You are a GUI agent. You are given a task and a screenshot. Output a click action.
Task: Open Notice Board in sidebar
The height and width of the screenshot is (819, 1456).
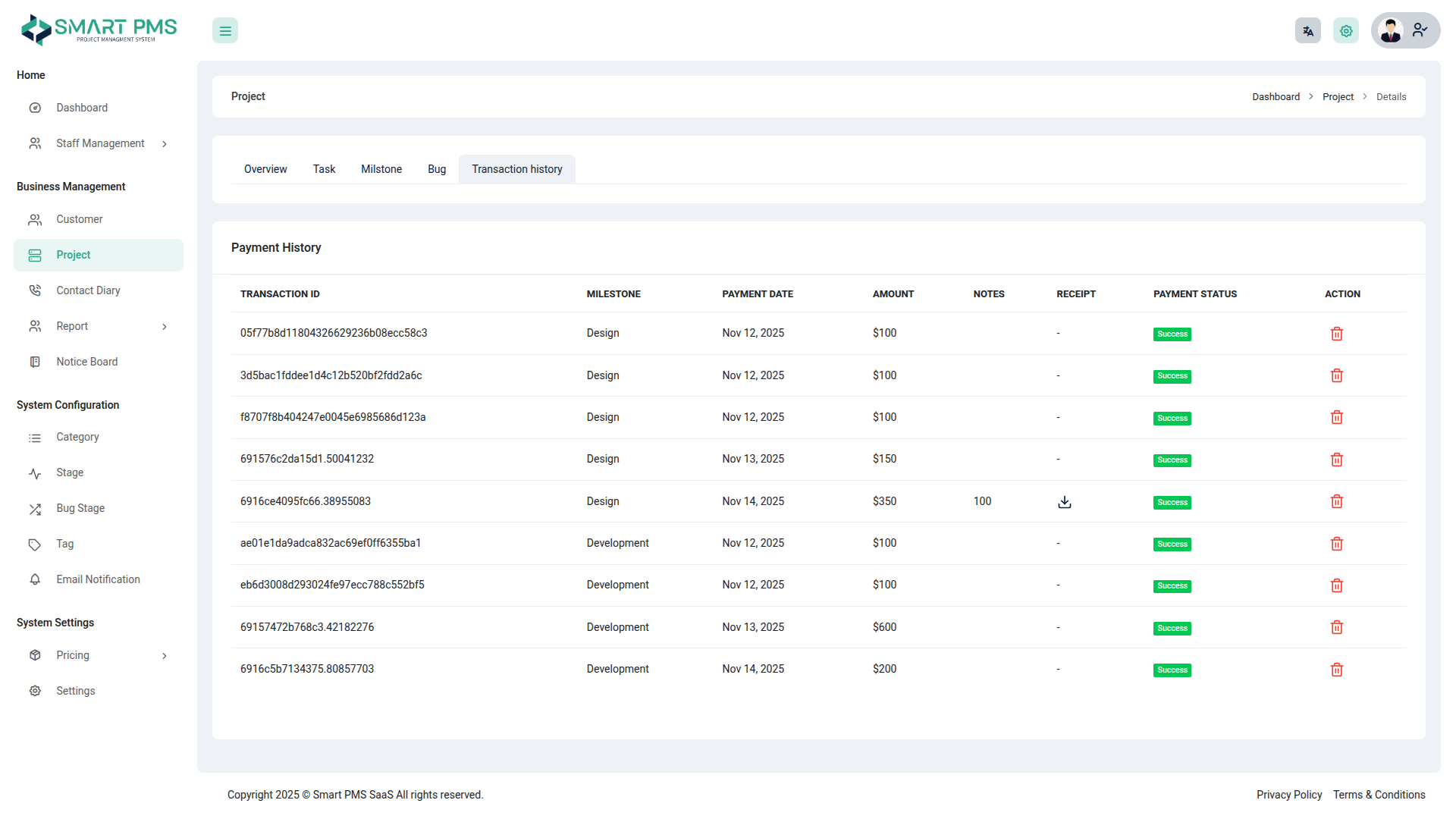click(86, 362)
